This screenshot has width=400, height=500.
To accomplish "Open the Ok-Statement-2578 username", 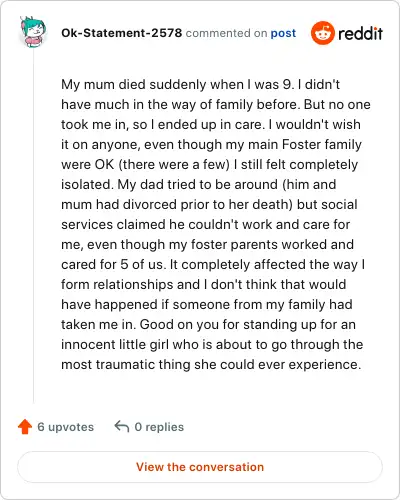I will tap(122, 33).
